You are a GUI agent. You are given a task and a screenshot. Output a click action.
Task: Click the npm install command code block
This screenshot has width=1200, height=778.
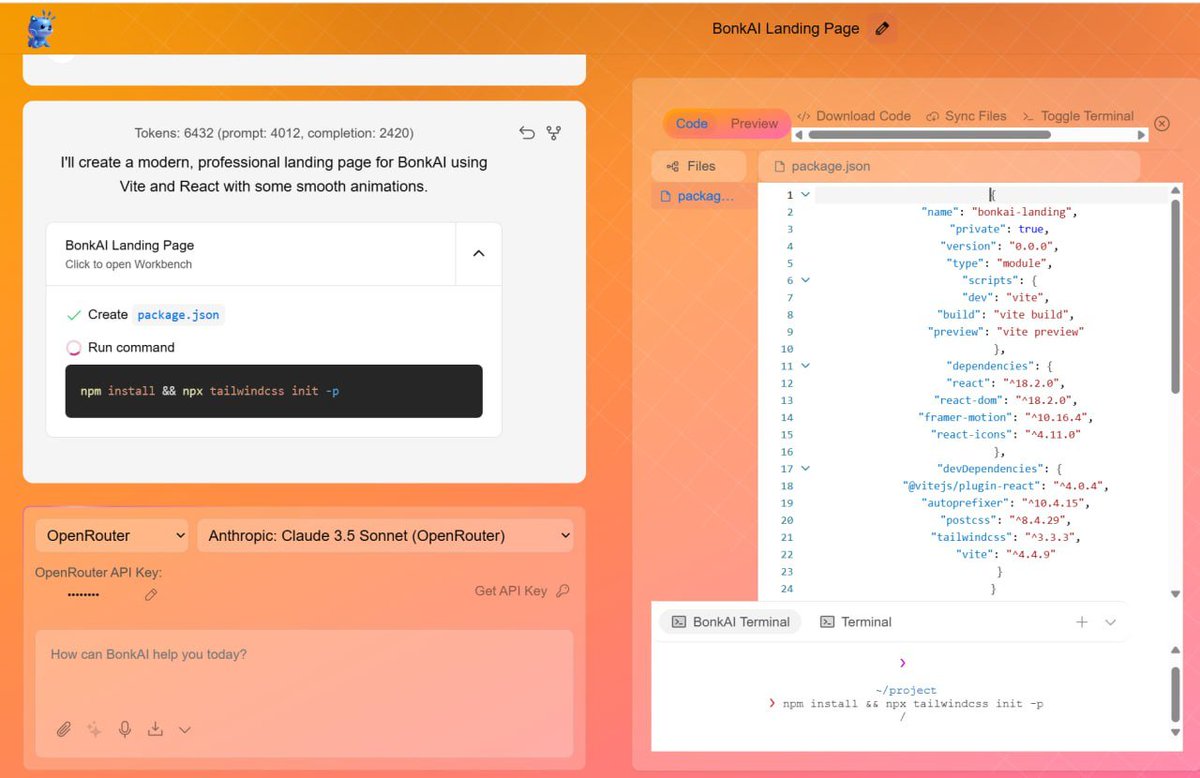coord(273,391)
